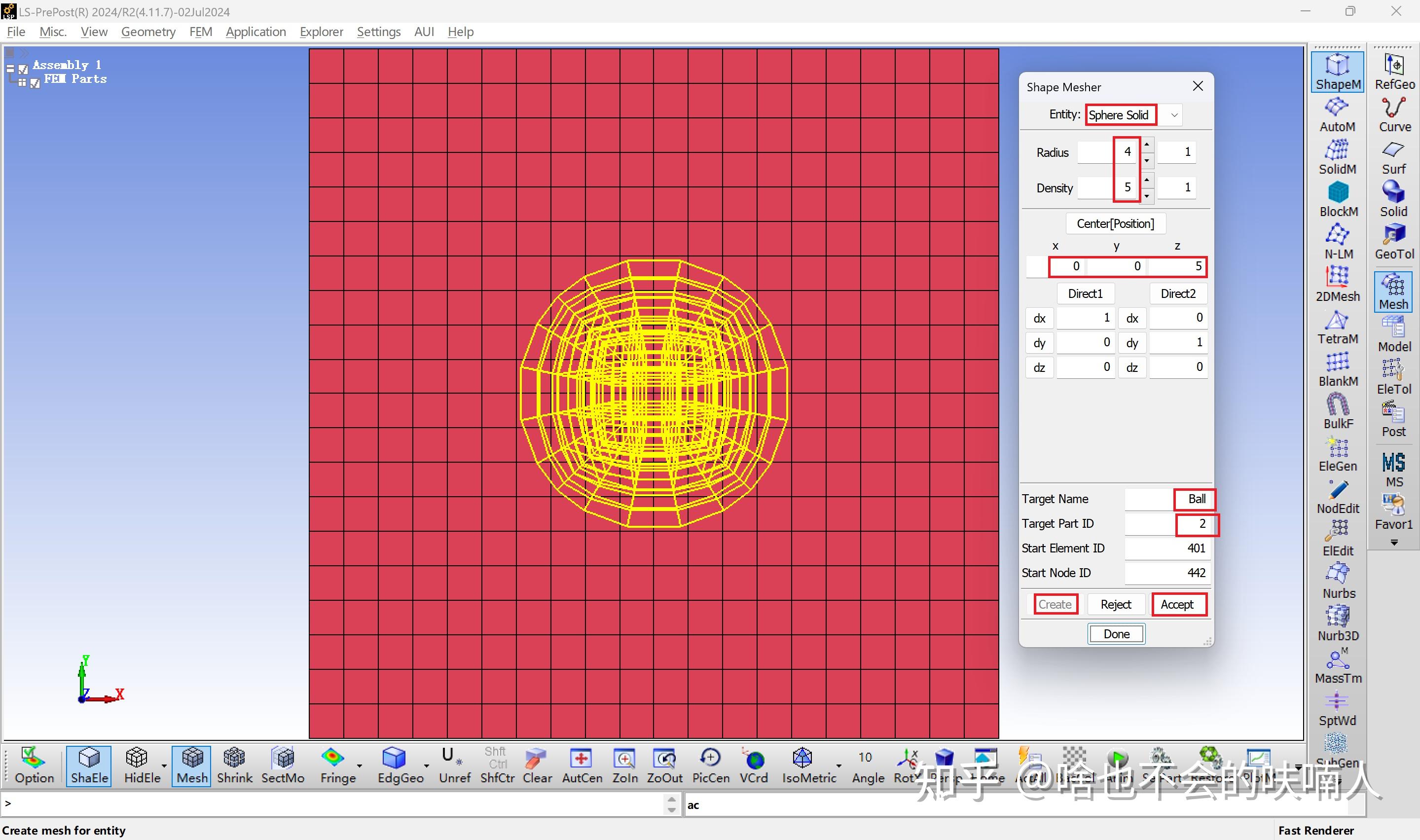Open the RefGeo reference geometry tool
This screenshot has width=1420, height=840.
click(x=1394, y=72)
